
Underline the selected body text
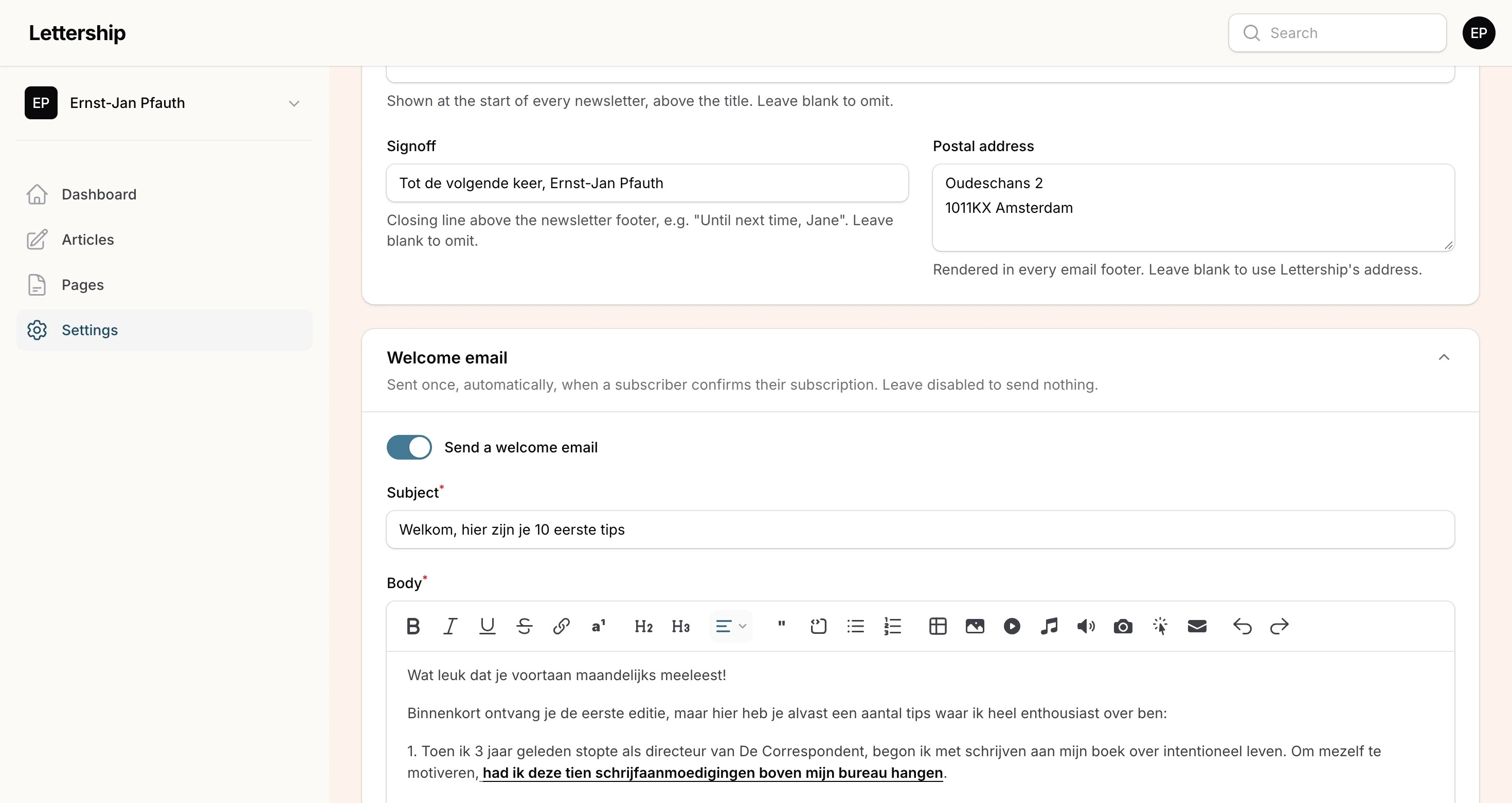coord(487,626)
